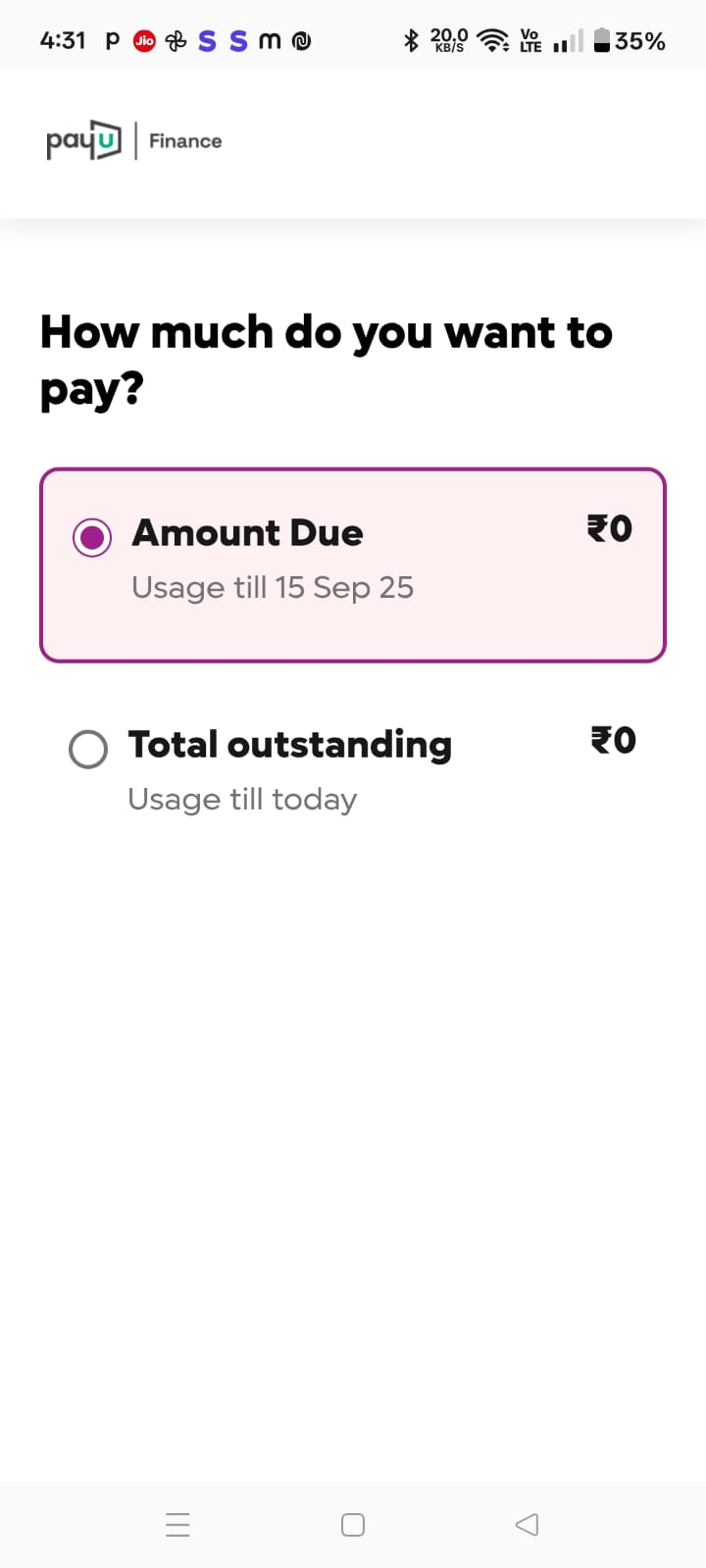Select the Total outstanding radio button
The height and width of the screenshot is (1568, 706).
pos(88,750)
